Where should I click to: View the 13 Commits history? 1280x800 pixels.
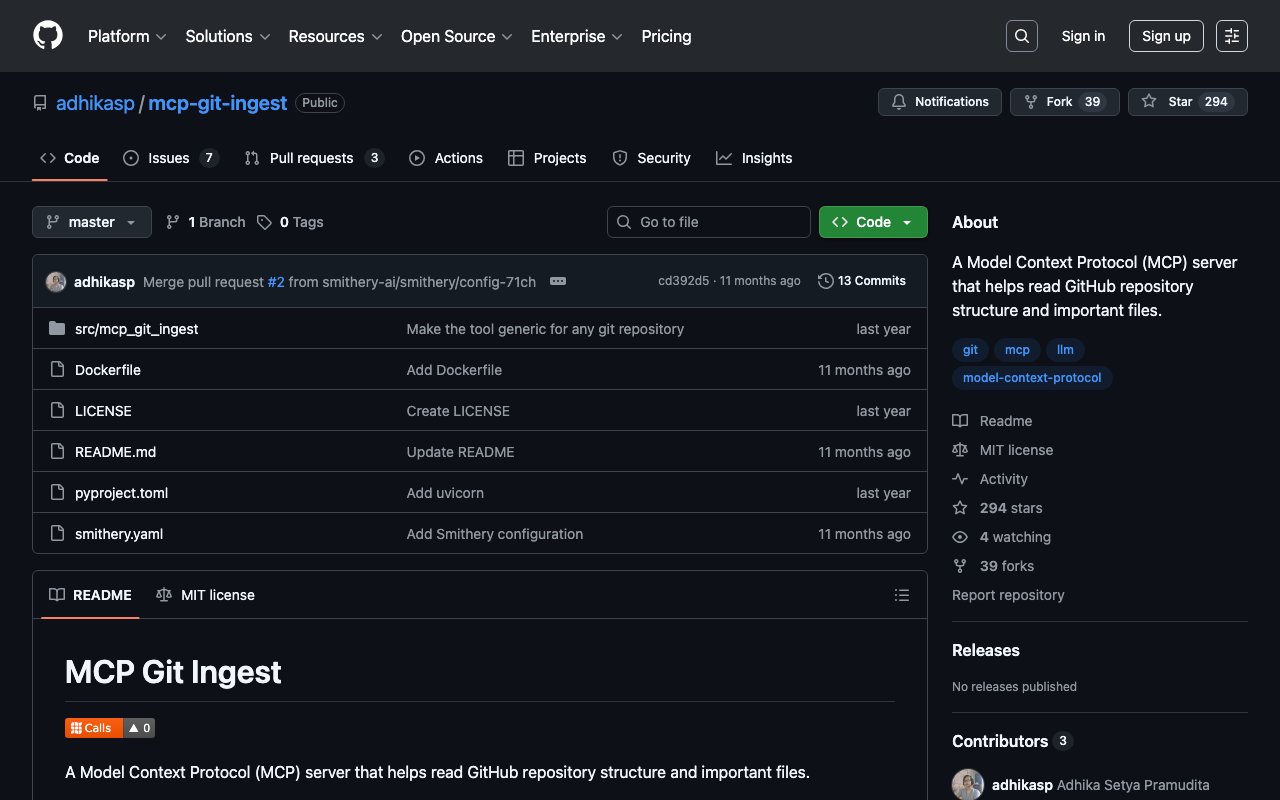click(861, 281)
